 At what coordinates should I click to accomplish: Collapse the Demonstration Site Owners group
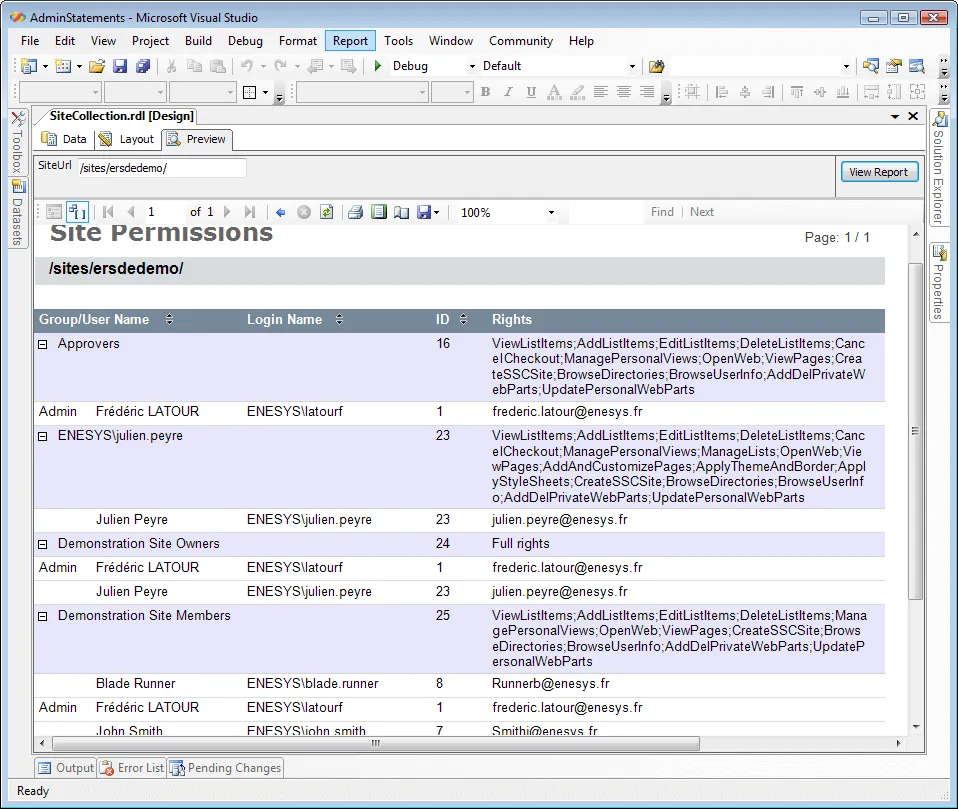(x=43, y=544)
